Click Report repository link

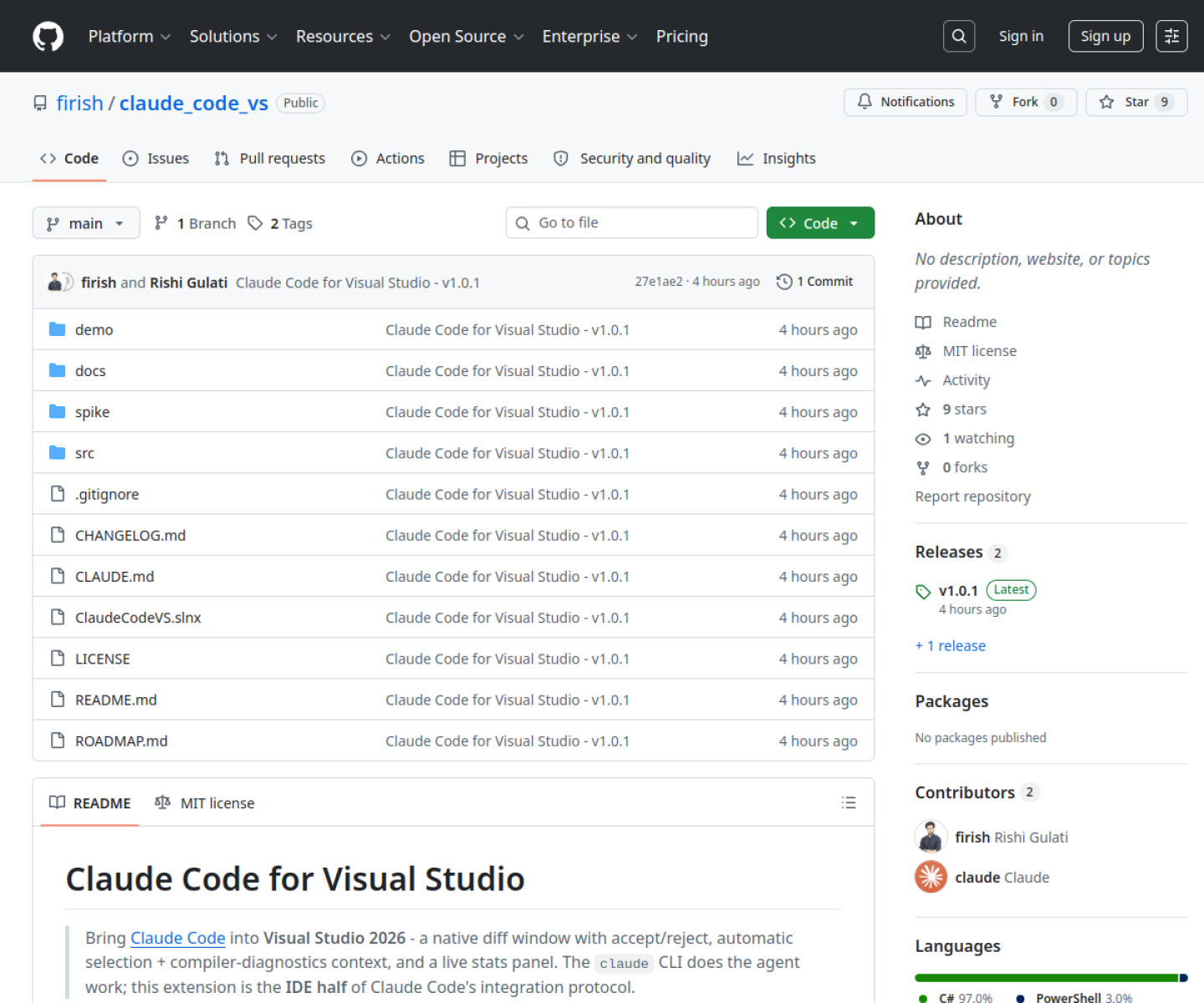click(972, 496)
